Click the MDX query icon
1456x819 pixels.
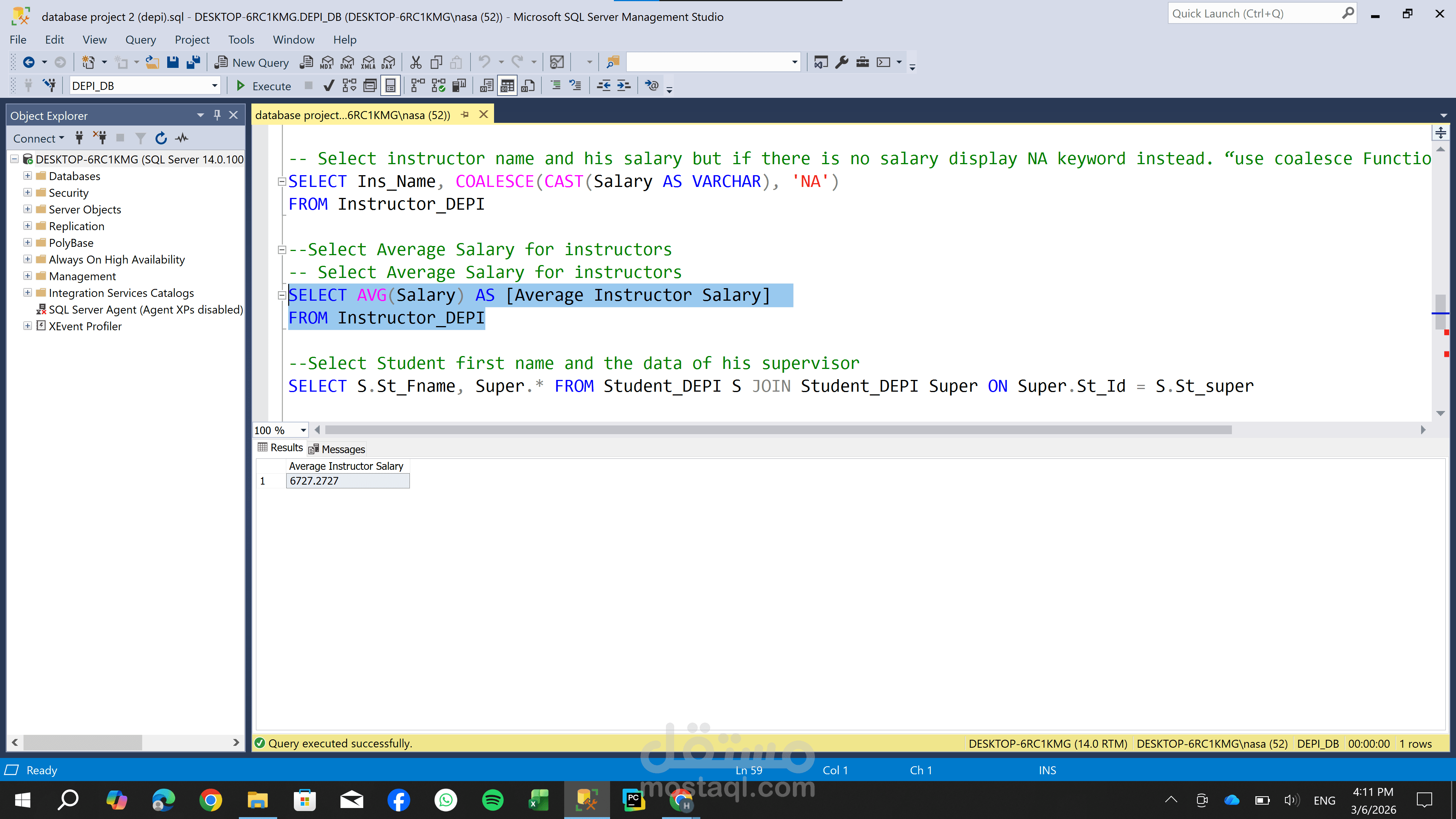[327, 62]
